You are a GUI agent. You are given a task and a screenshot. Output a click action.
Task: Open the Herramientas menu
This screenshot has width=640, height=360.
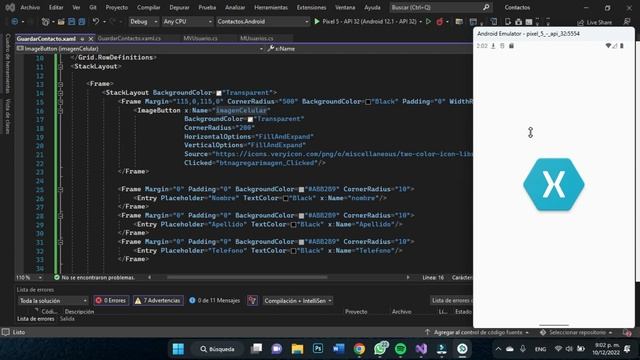pos(271,7)
